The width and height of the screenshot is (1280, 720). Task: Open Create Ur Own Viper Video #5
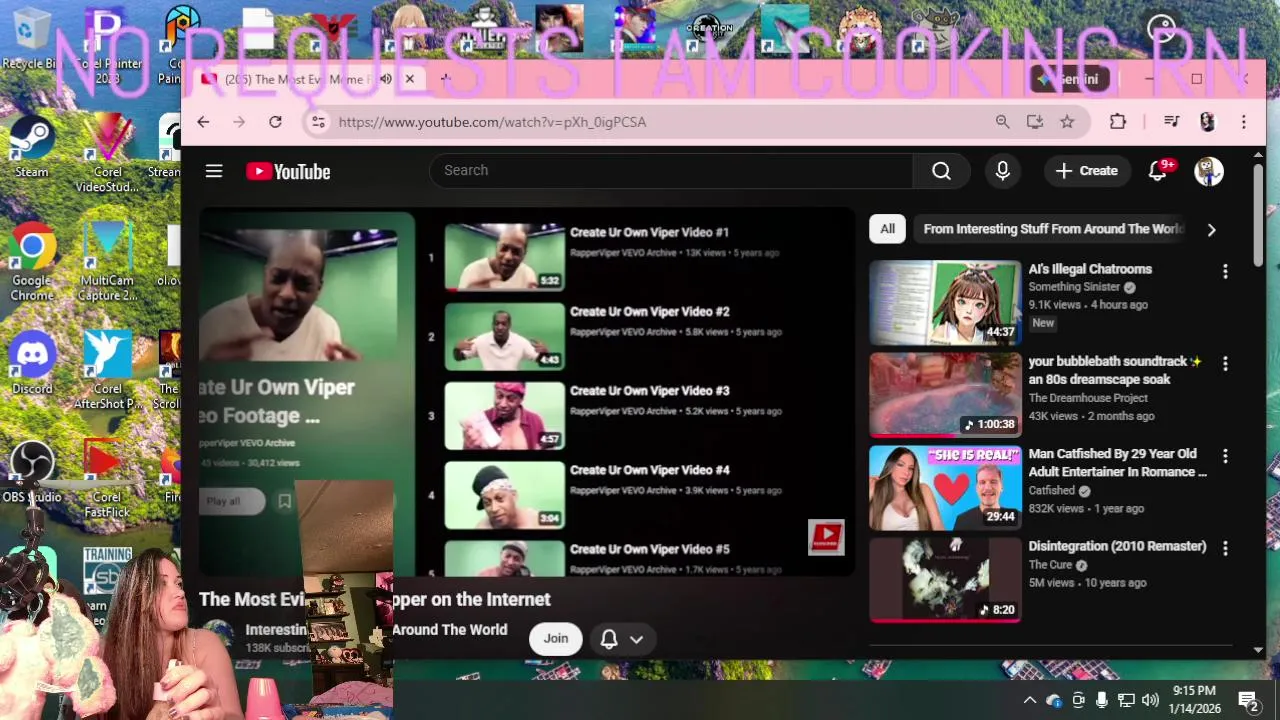point(649,548)
